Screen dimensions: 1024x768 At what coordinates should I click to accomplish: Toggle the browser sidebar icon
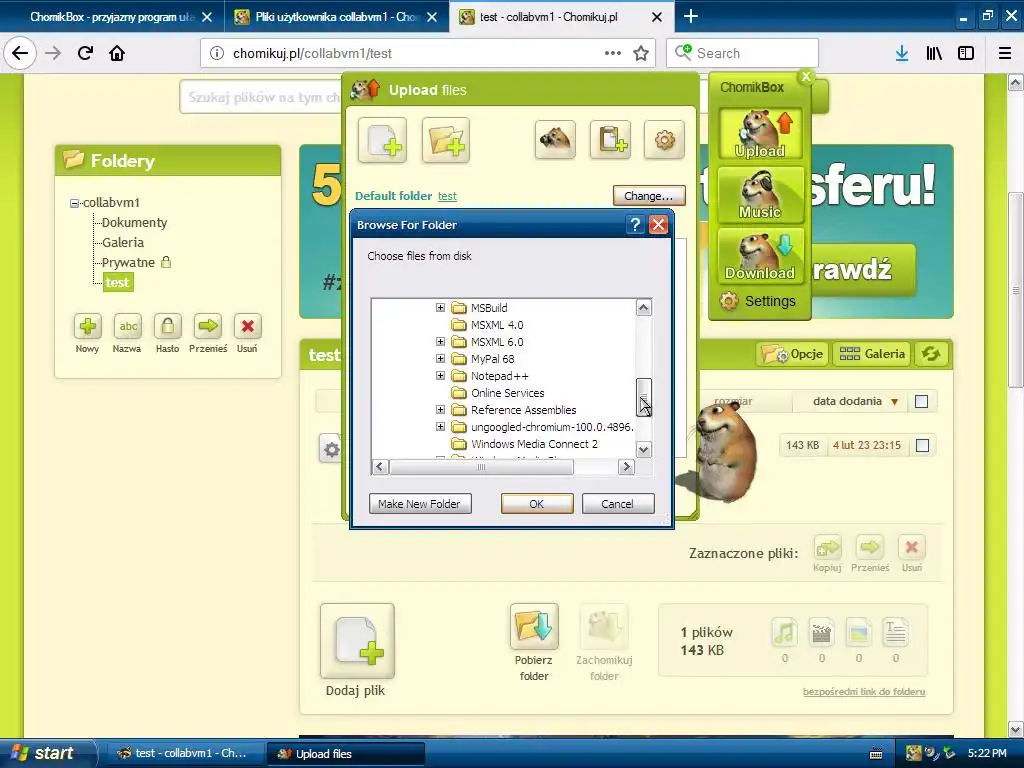966,54
